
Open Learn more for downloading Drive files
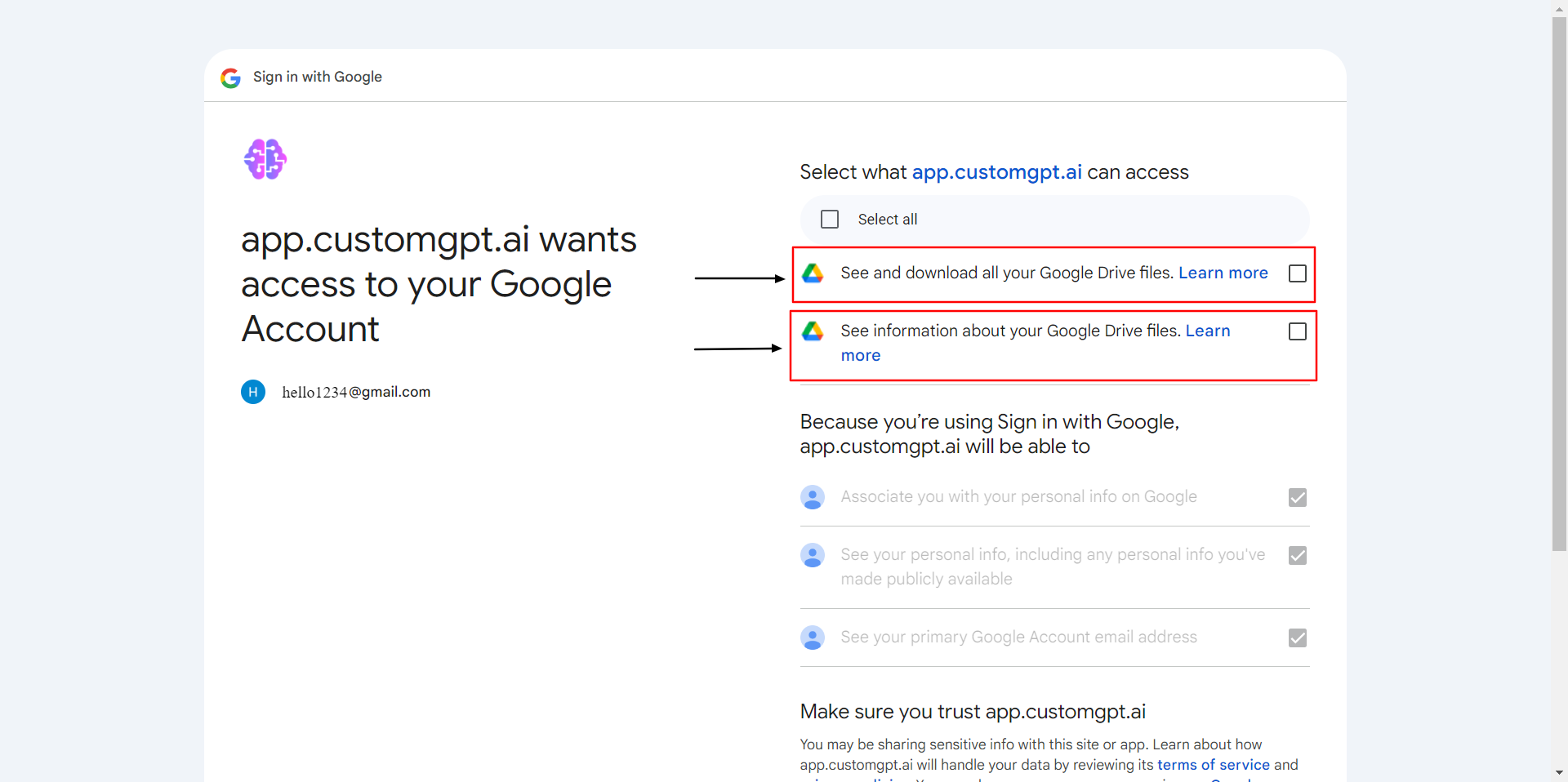pos(1223,273)
